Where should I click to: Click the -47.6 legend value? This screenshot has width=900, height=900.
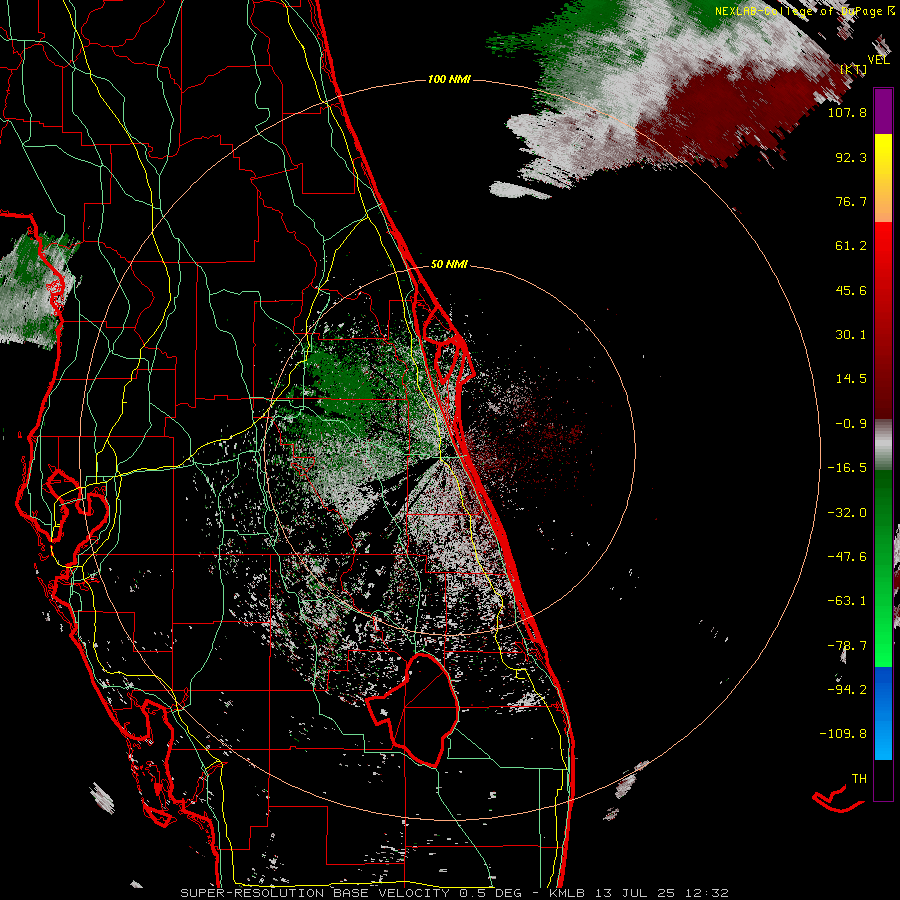coord(847,557)
